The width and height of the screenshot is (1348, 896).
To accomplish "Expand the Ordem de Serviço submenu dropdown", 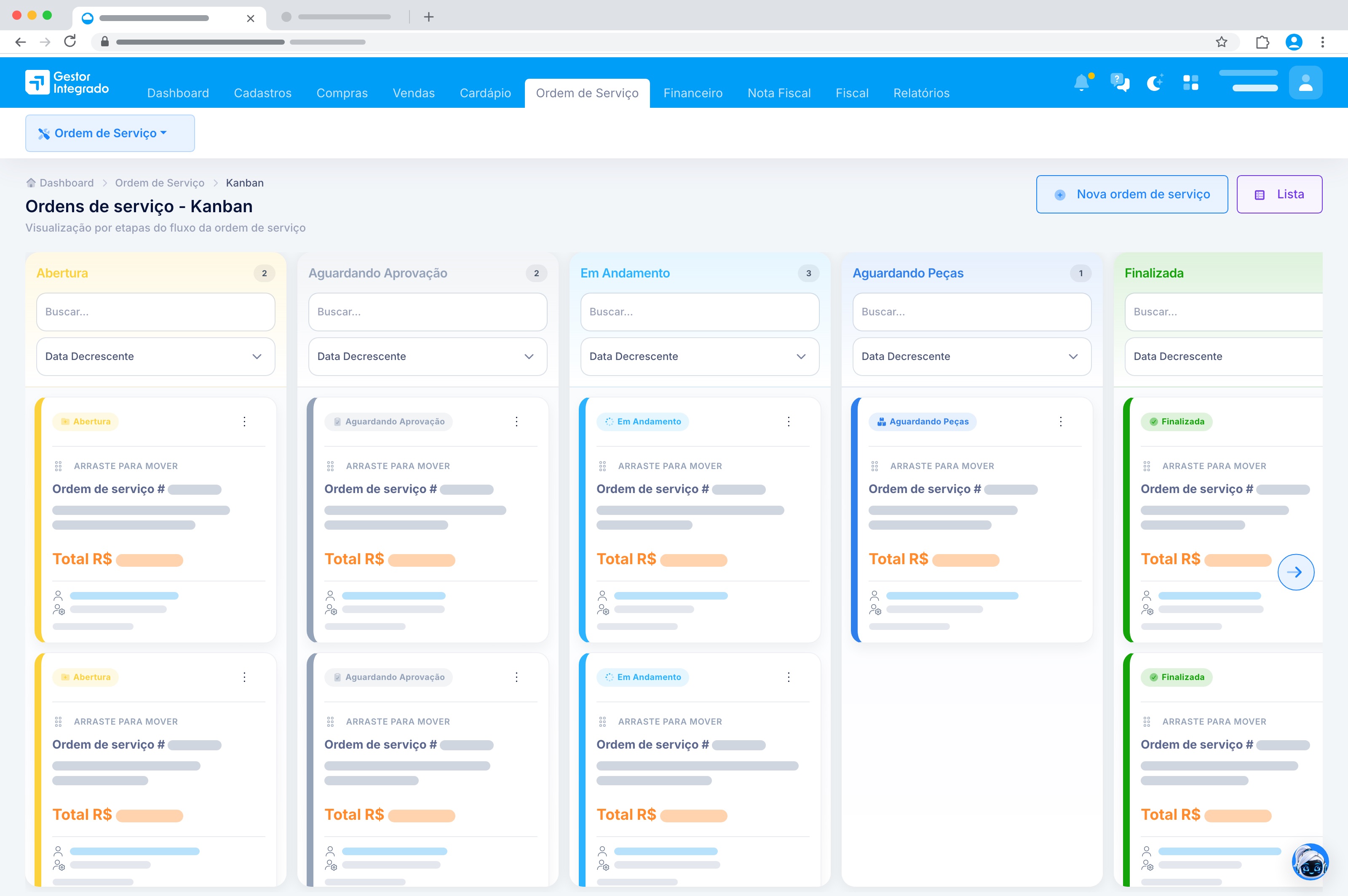I will pyautogui.click(x=110, y=133).
